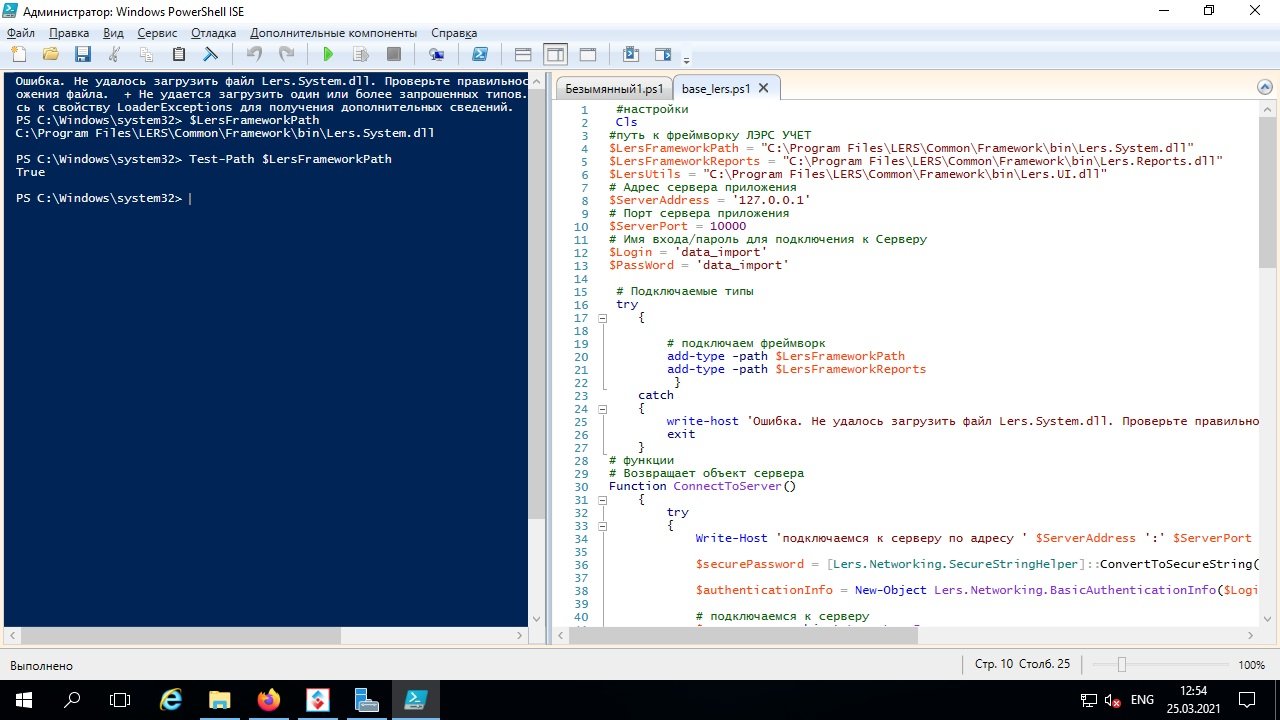Paste from clipboard toolbar icon
Screen dimensions: 1280x720
click(178, 54)
